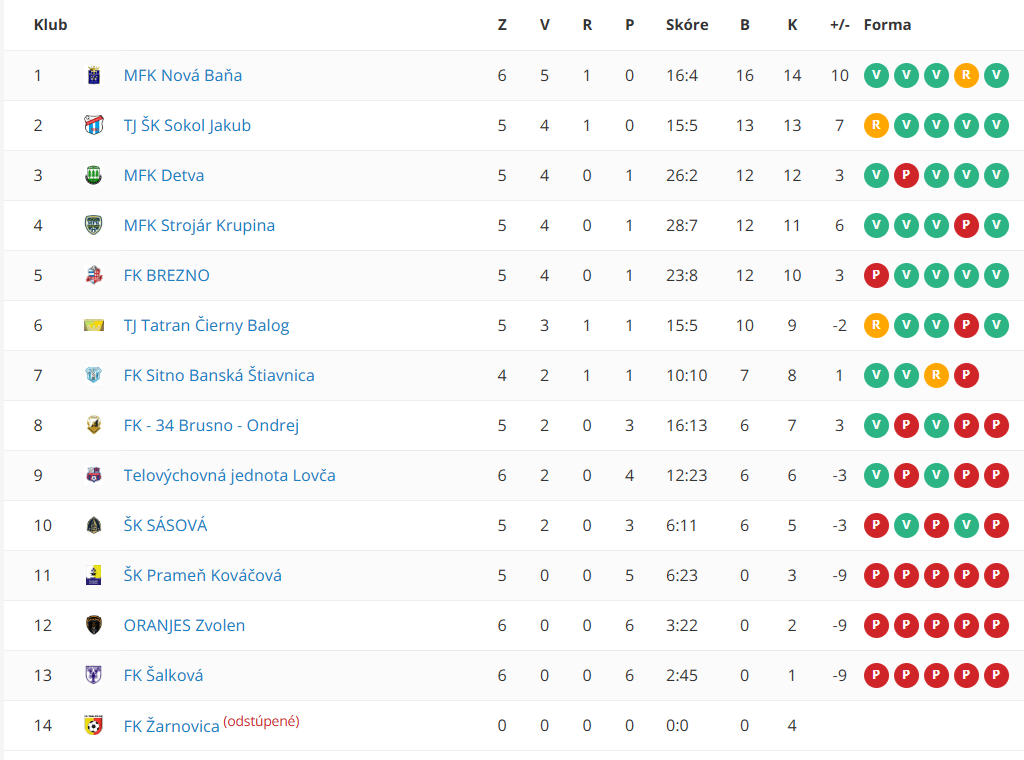Click the Forma column header
The image size is (1024, 760).
pyautogui.click(x=887, y=25)
